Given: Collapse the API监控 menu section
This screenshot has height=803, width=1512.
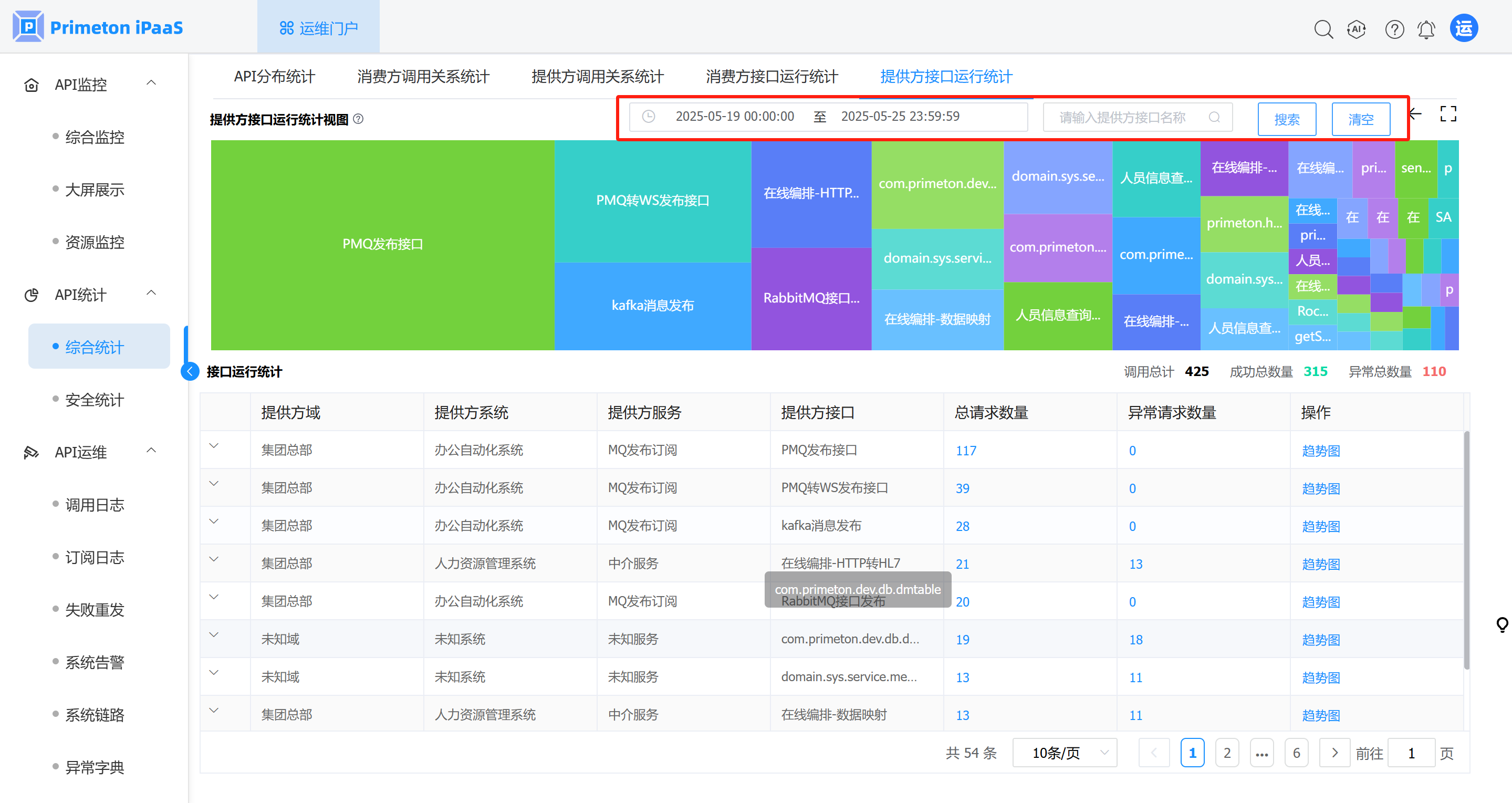Looking at the screenshot, I should click(x=151, y=84).
